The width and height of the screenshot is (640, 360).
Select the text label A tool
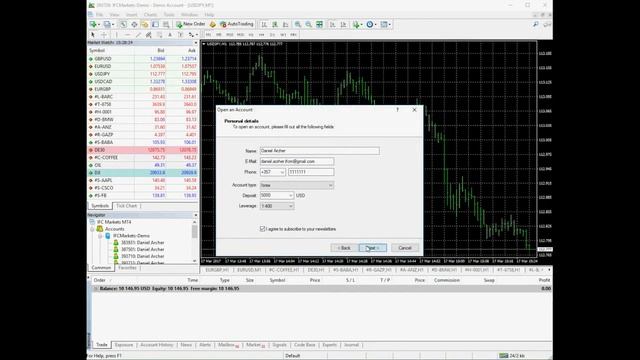tap(170, 35)
